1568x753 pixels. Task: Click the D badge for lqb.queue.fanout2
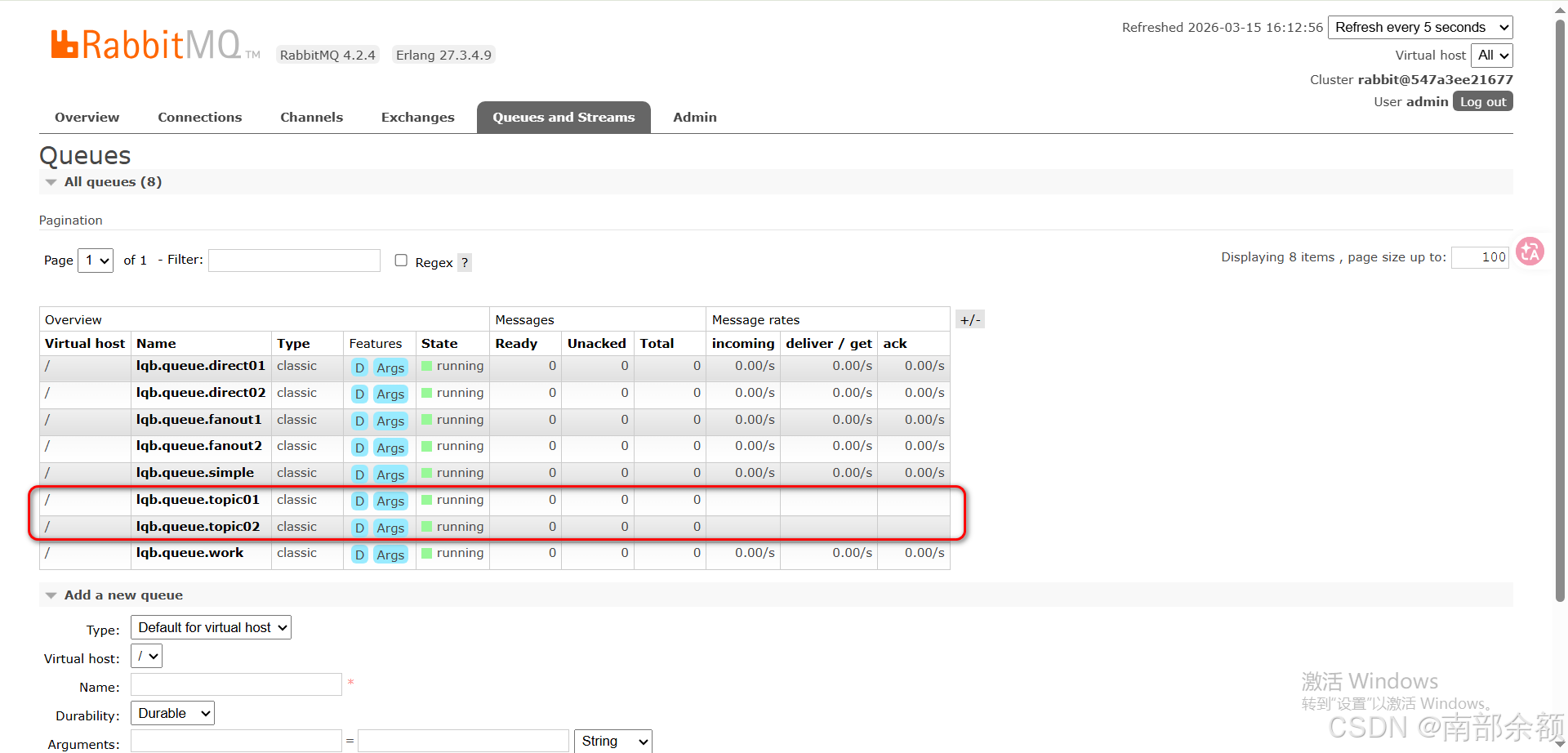tap(359, 448)
